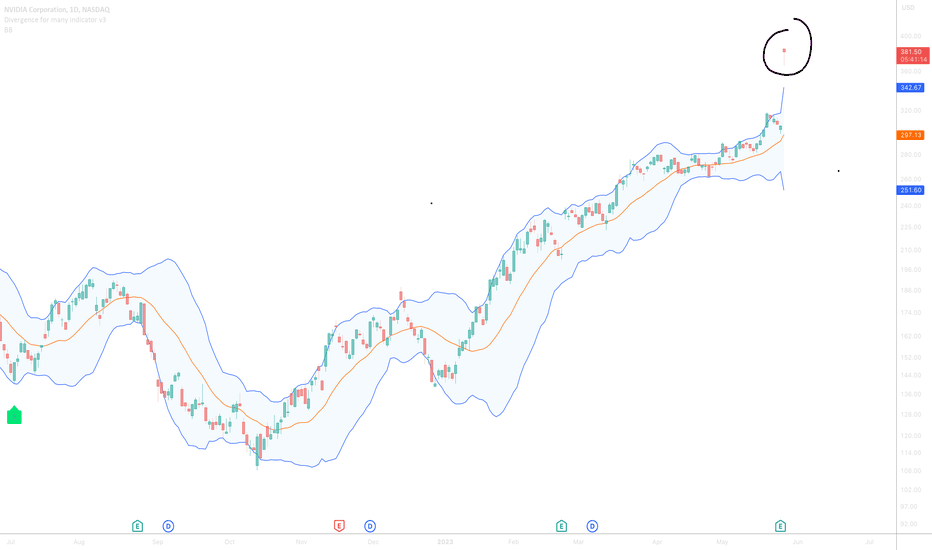932x550 pixels.
Task: Click the 225.00 price axis label
Action: click(x=910, y=227)
